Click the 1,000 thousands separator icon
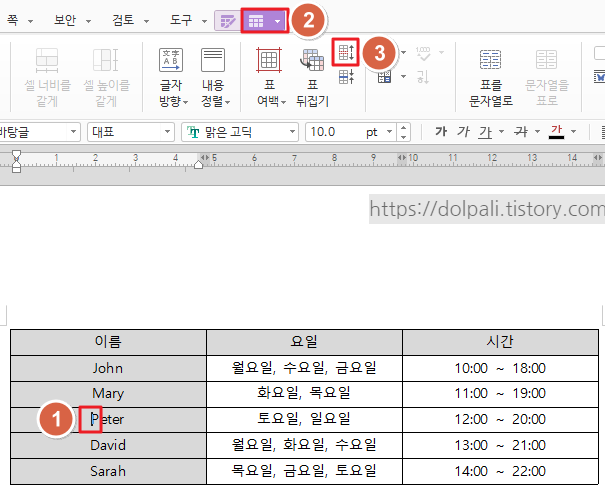 423,53
